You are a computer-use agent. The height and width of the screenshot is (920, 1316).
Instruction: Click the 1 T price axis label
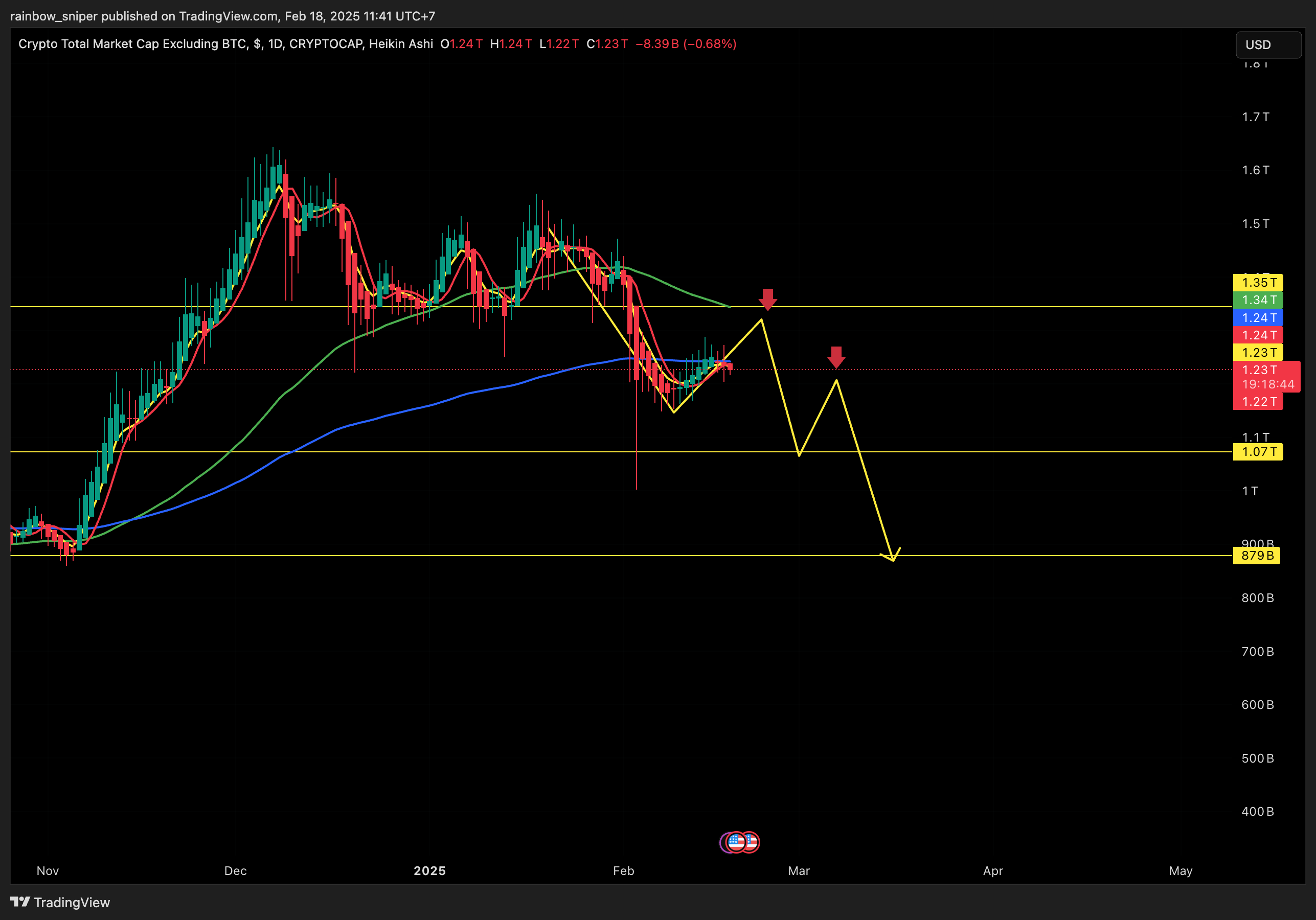1250,491
